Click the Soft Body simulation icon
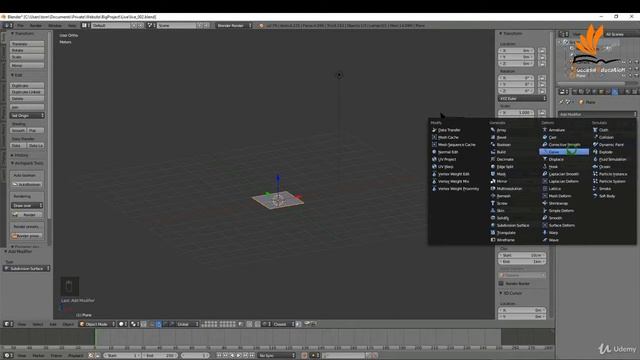The height and width of the screenshot is (360, 640). pyautogui.click(x=595, y=196)
